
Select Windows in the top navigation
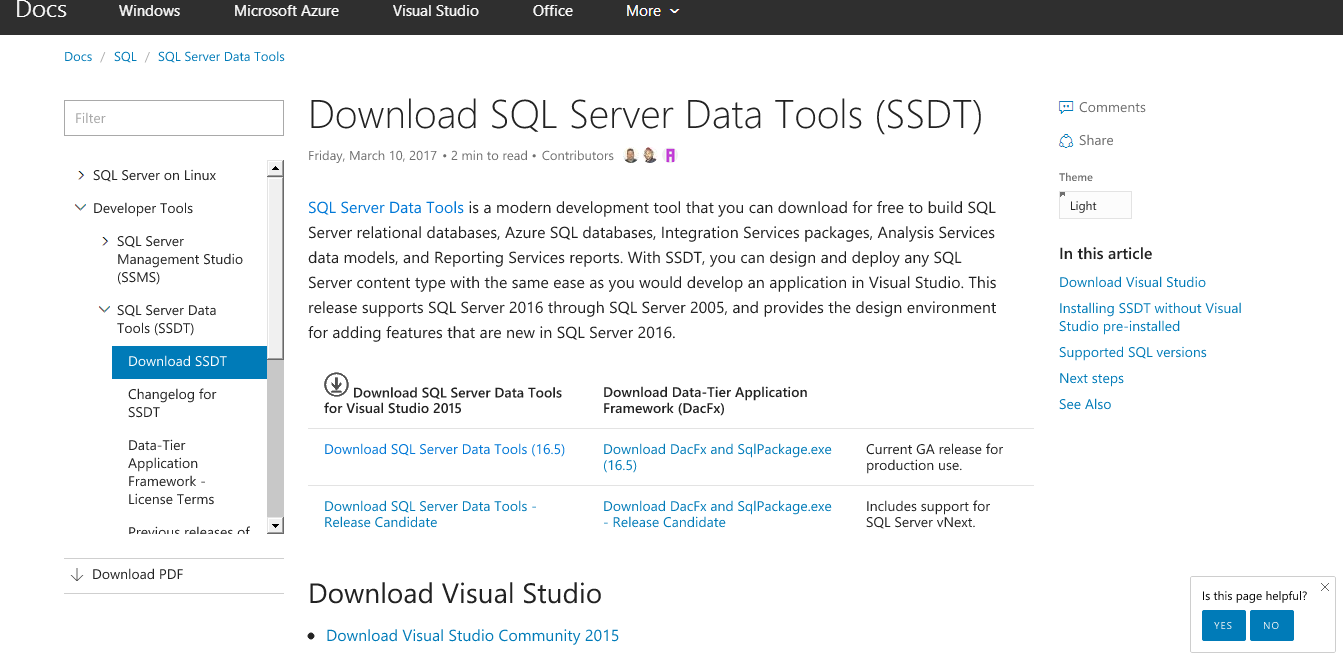[x=148, y=11]
